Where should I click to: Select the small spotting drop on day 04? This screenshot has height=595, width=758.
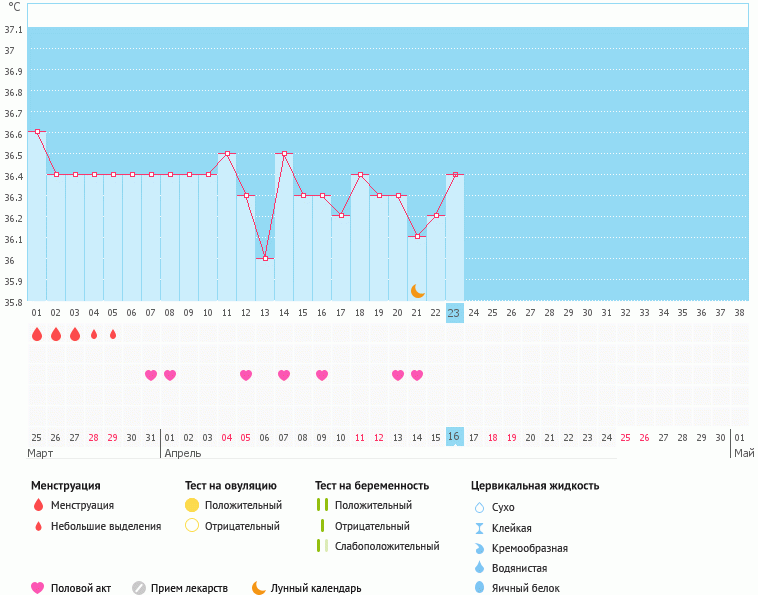pos(94,334)
